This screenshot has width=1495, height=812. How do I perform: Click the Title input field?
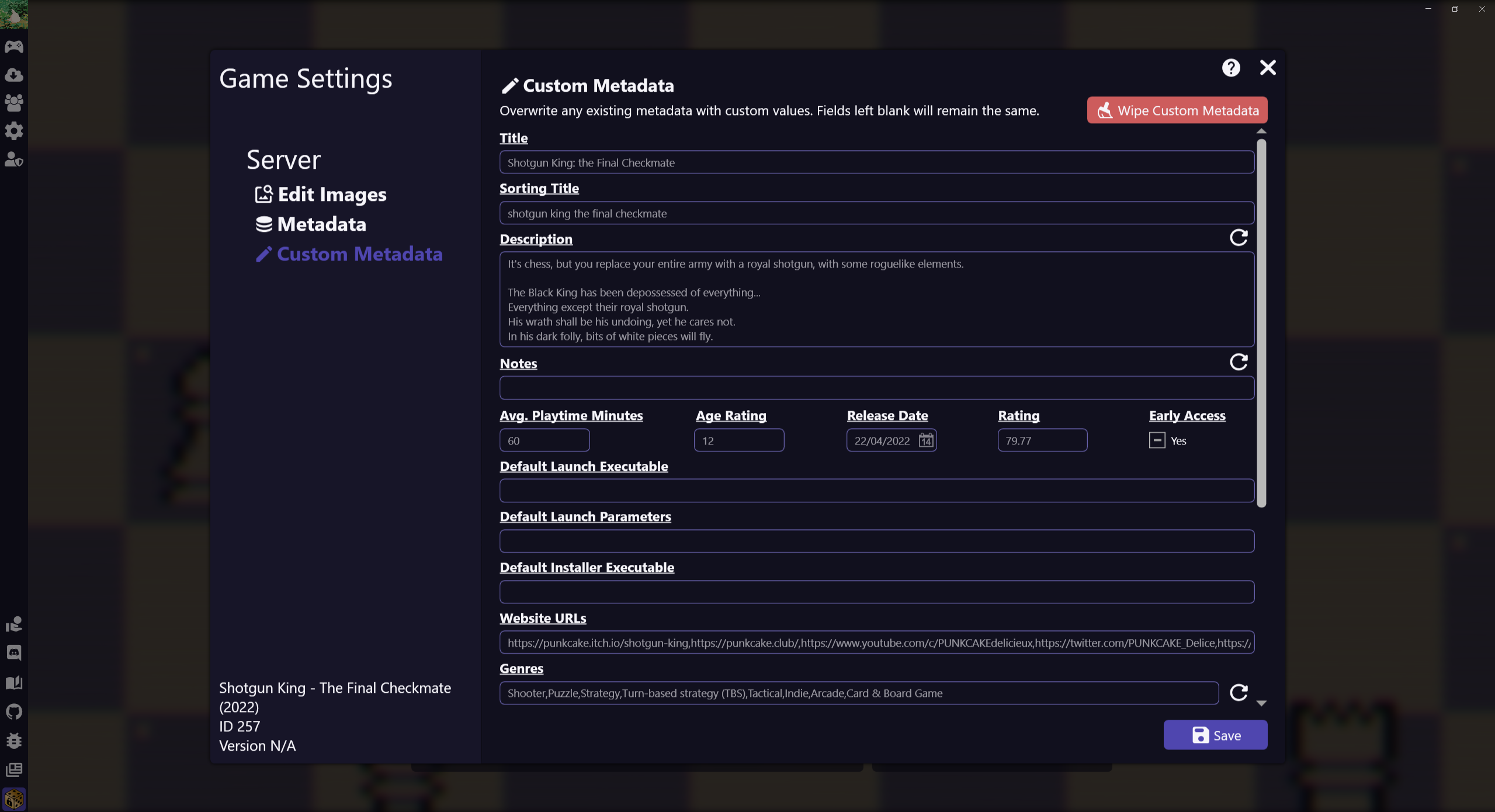coord(877,162)
